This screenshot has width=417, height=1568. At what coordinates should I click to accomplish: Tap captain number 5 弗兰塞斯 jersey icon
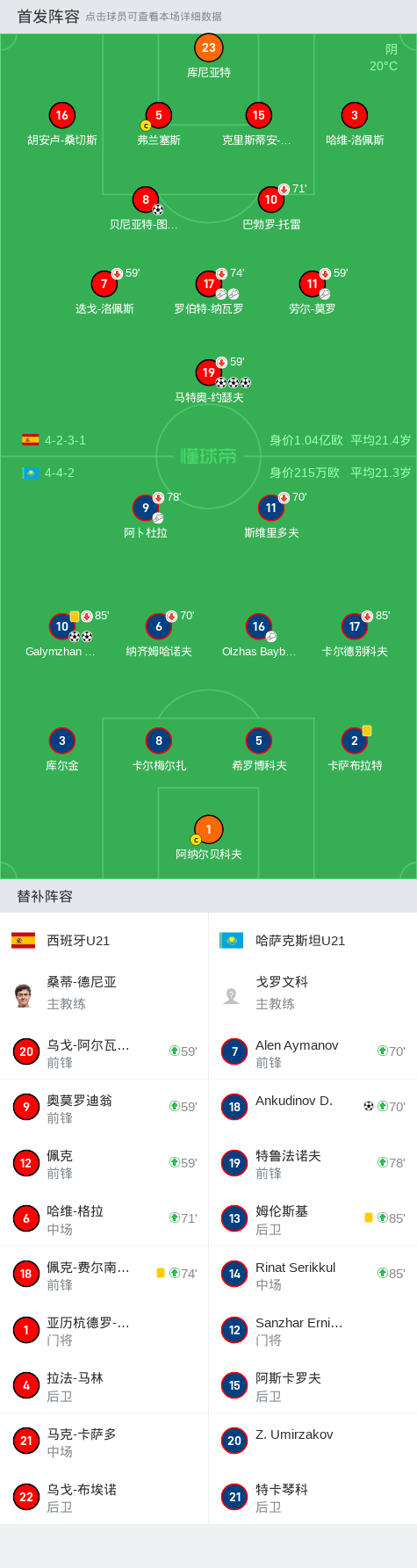point(159,115)
